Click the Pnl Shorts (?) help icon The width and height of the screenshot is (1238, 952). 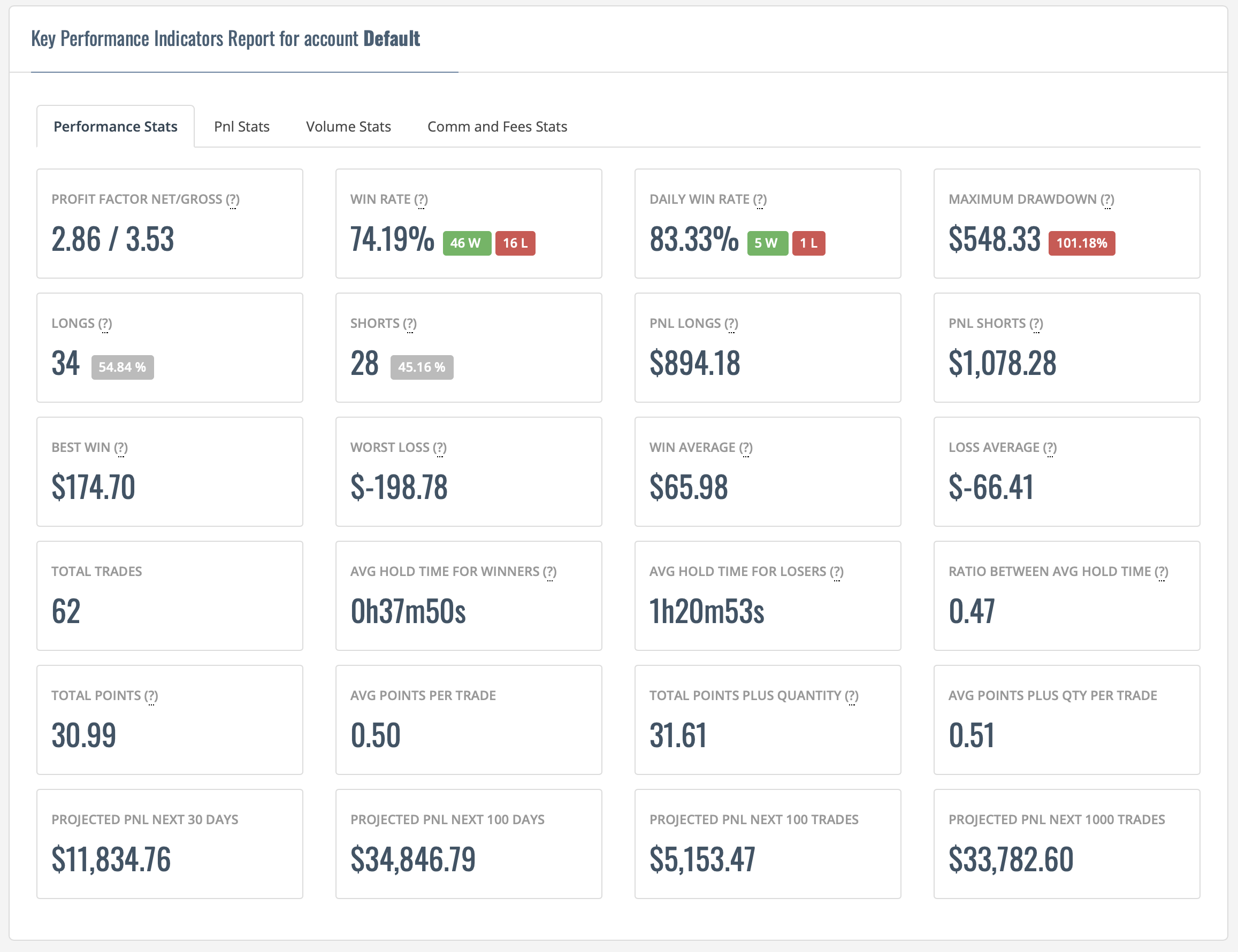1036,324
